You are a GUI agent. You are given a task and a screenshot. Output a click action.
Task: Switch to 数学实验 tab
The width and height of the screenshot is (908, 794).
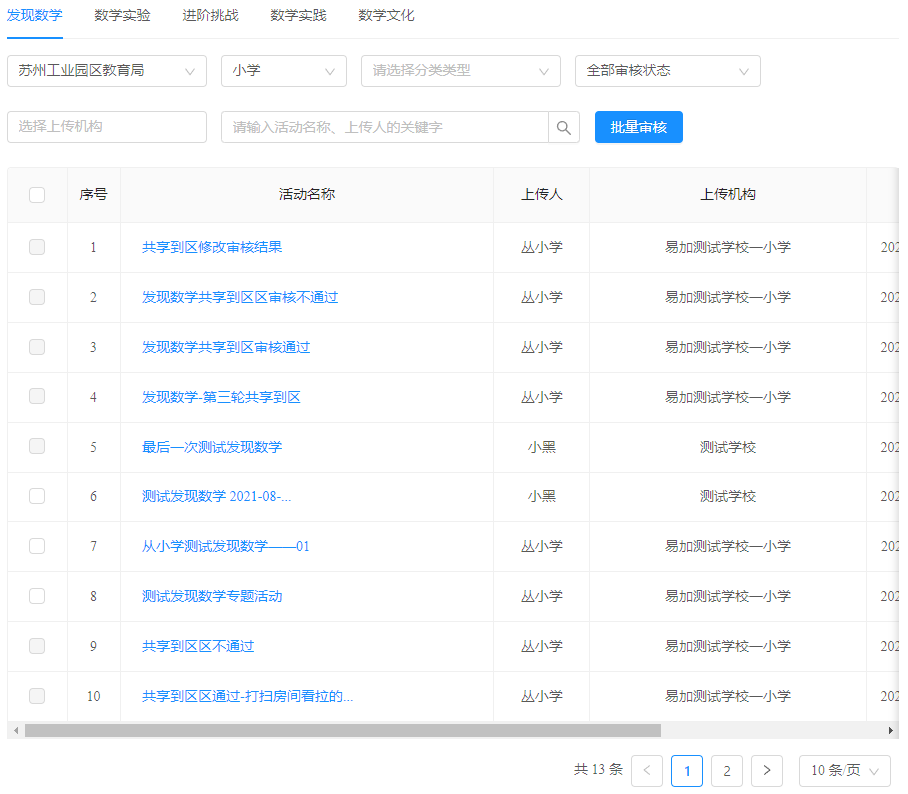click(122, 15)
